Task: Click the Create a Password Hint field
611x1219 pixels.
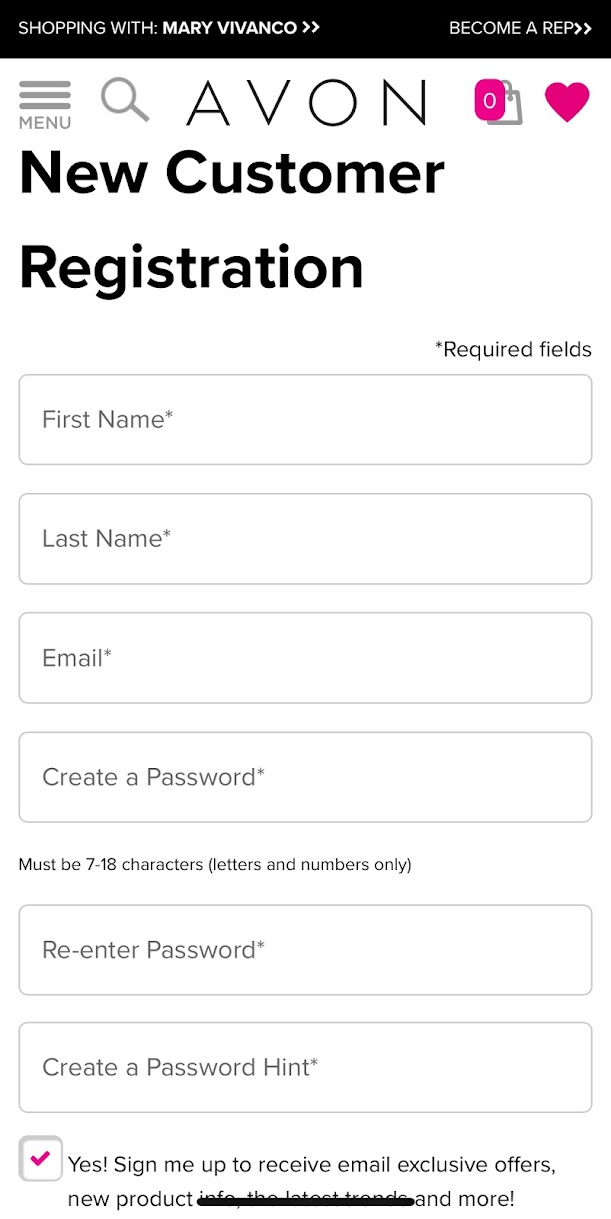Action: (305, 1067)
